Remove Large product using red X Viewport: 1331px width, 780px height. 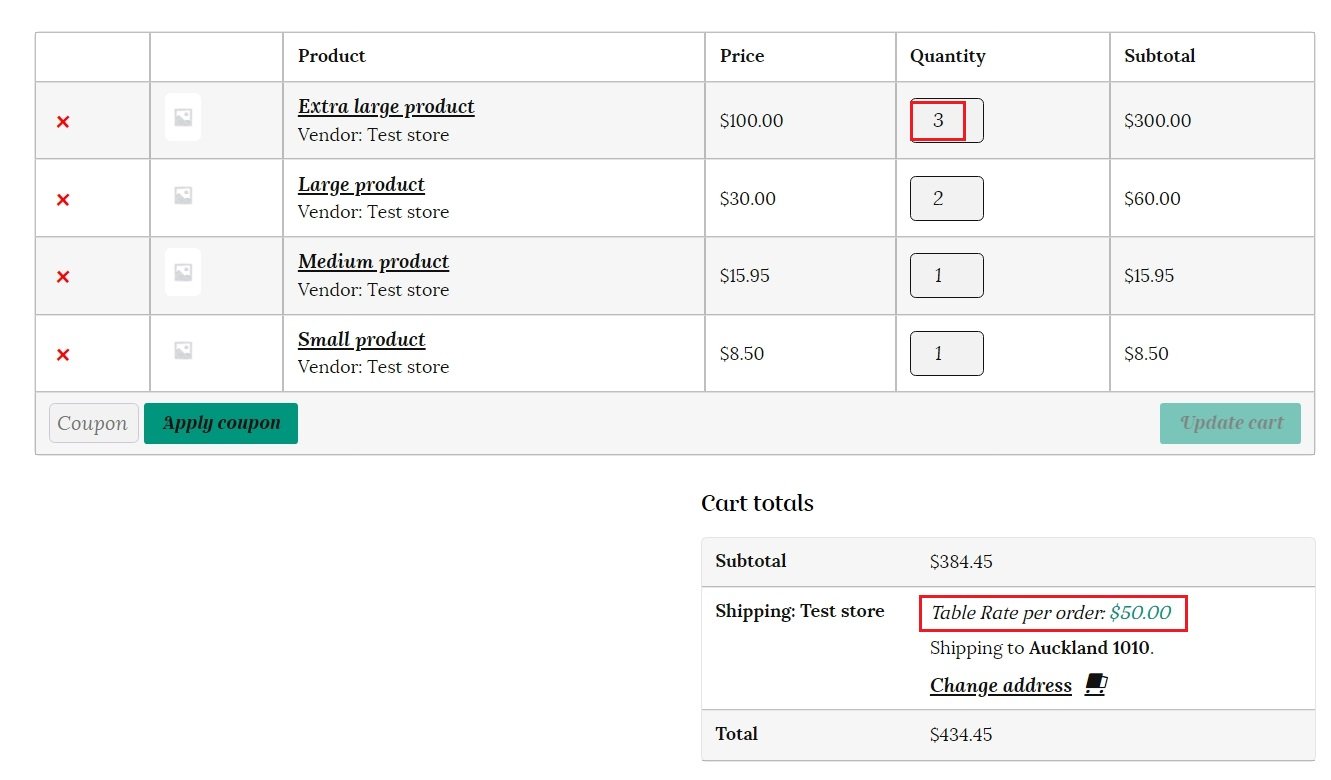63,200
